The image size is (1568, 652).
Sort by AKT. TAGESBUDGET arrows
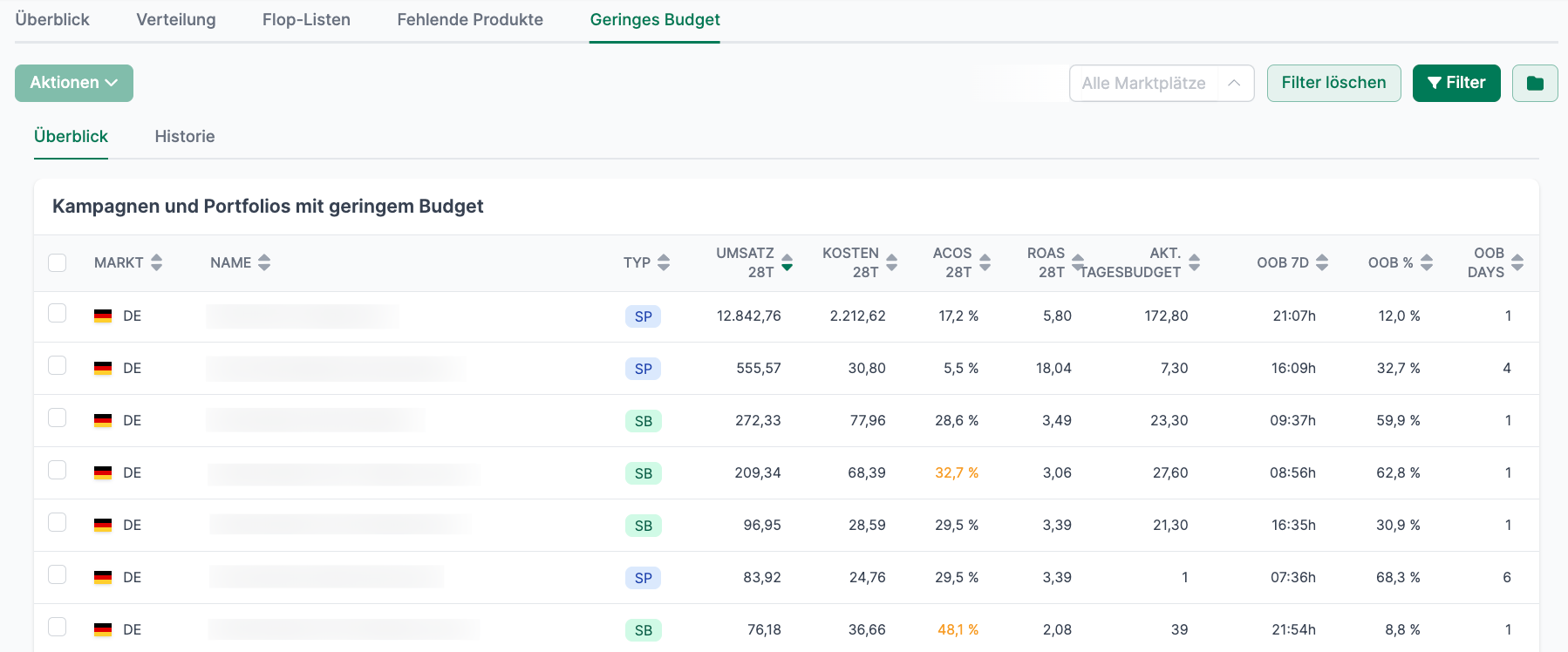(1194, 262)
